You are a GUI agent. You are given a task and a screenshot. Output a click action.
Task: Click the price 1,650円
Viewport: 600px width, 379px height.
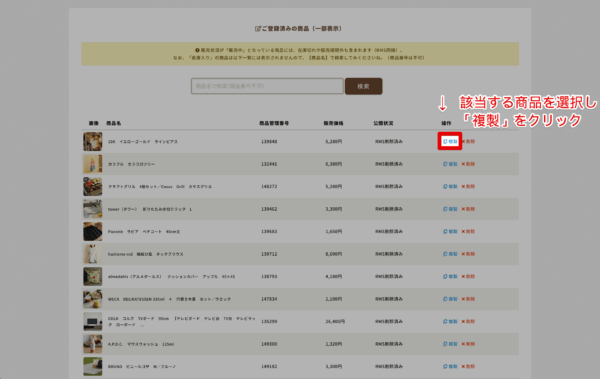[334, 232]
